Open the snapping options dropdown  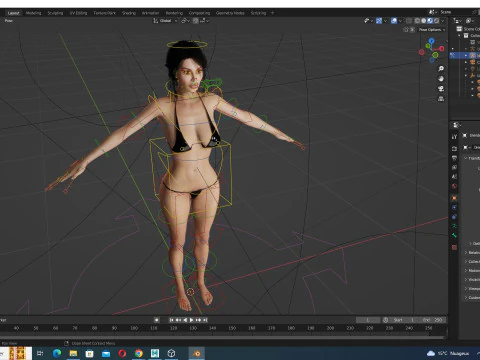tap(204, 21)
